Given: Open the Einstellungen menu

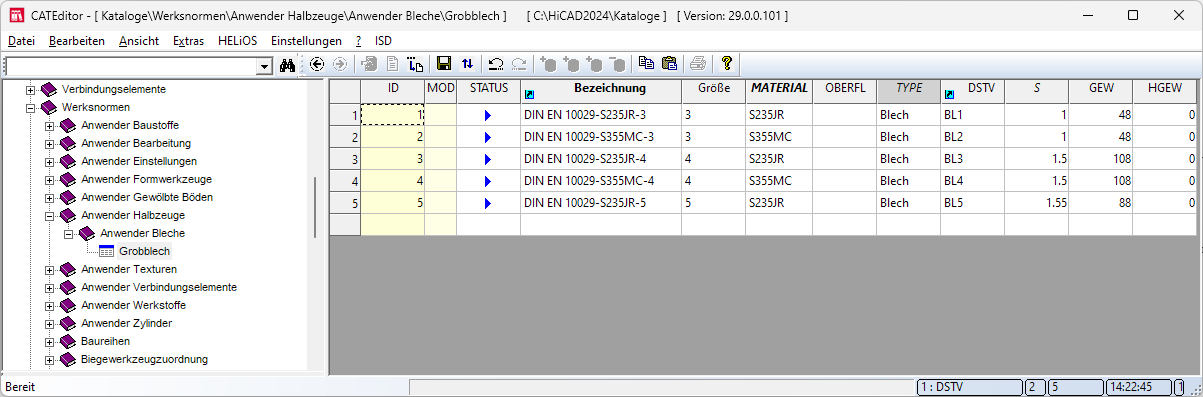Looking at the screenshot, I should coord(306,41).
